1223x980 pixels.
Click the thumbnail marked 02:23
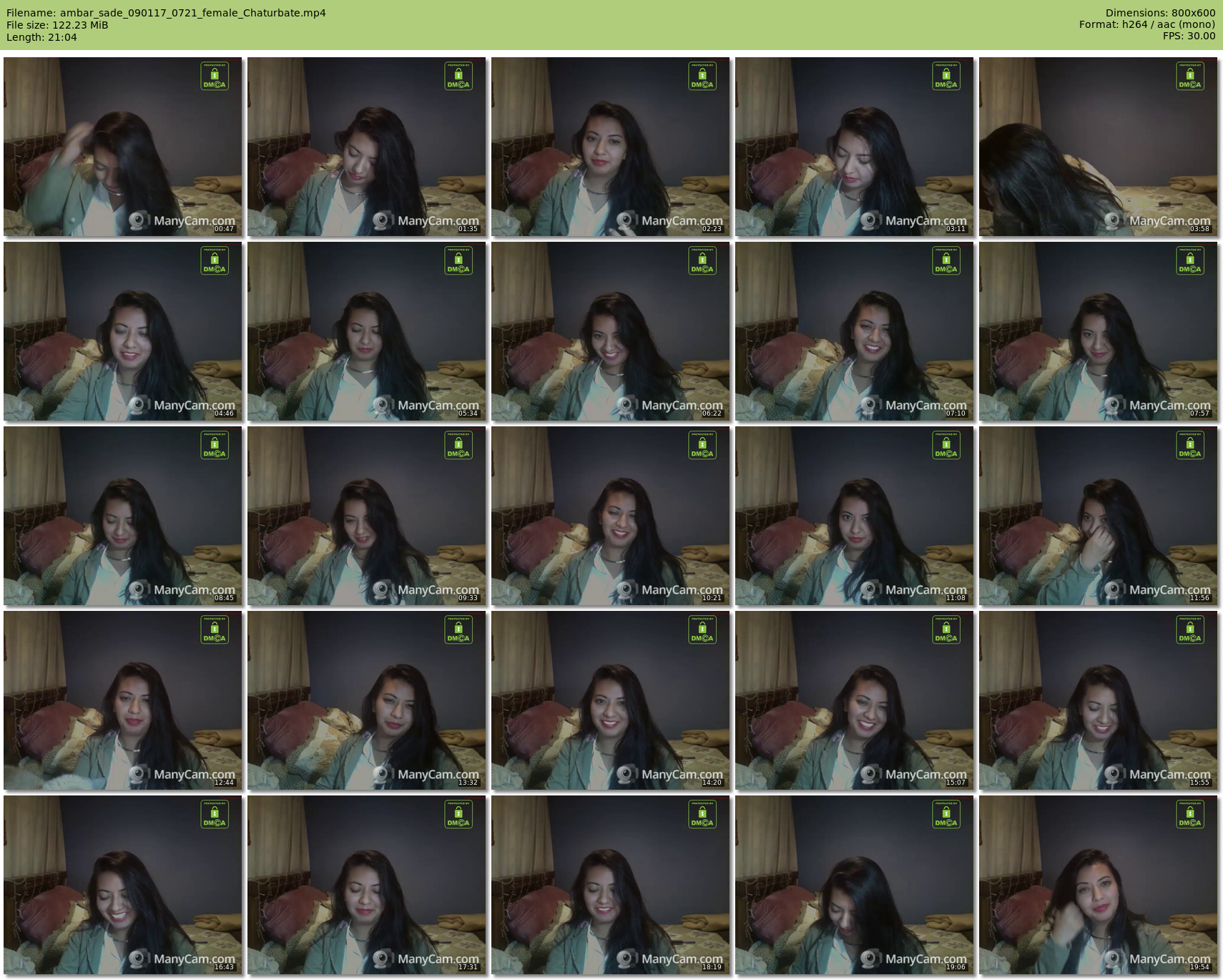(611, 147)
